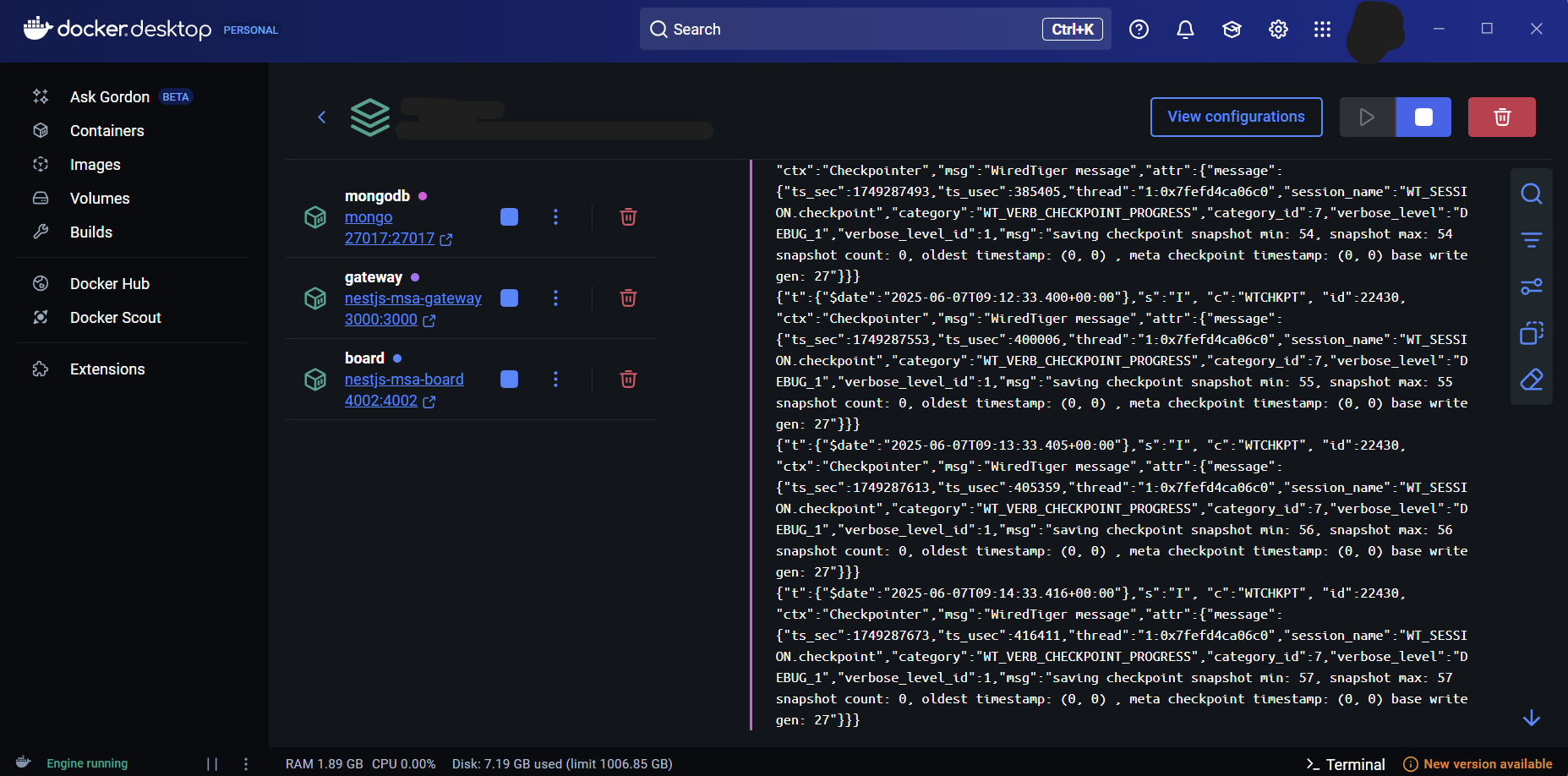The image size is (1568, 776).
Task: Pause the Docker engine in status bar
Action: (x=212, y=763)
